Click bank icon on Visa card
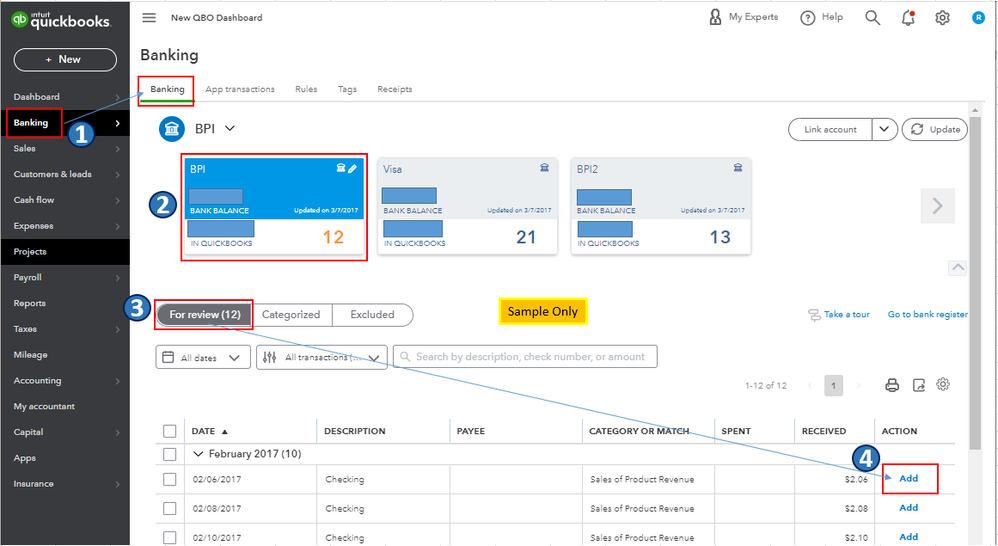Viewport: 998px width, 546px height. [544, 167]
